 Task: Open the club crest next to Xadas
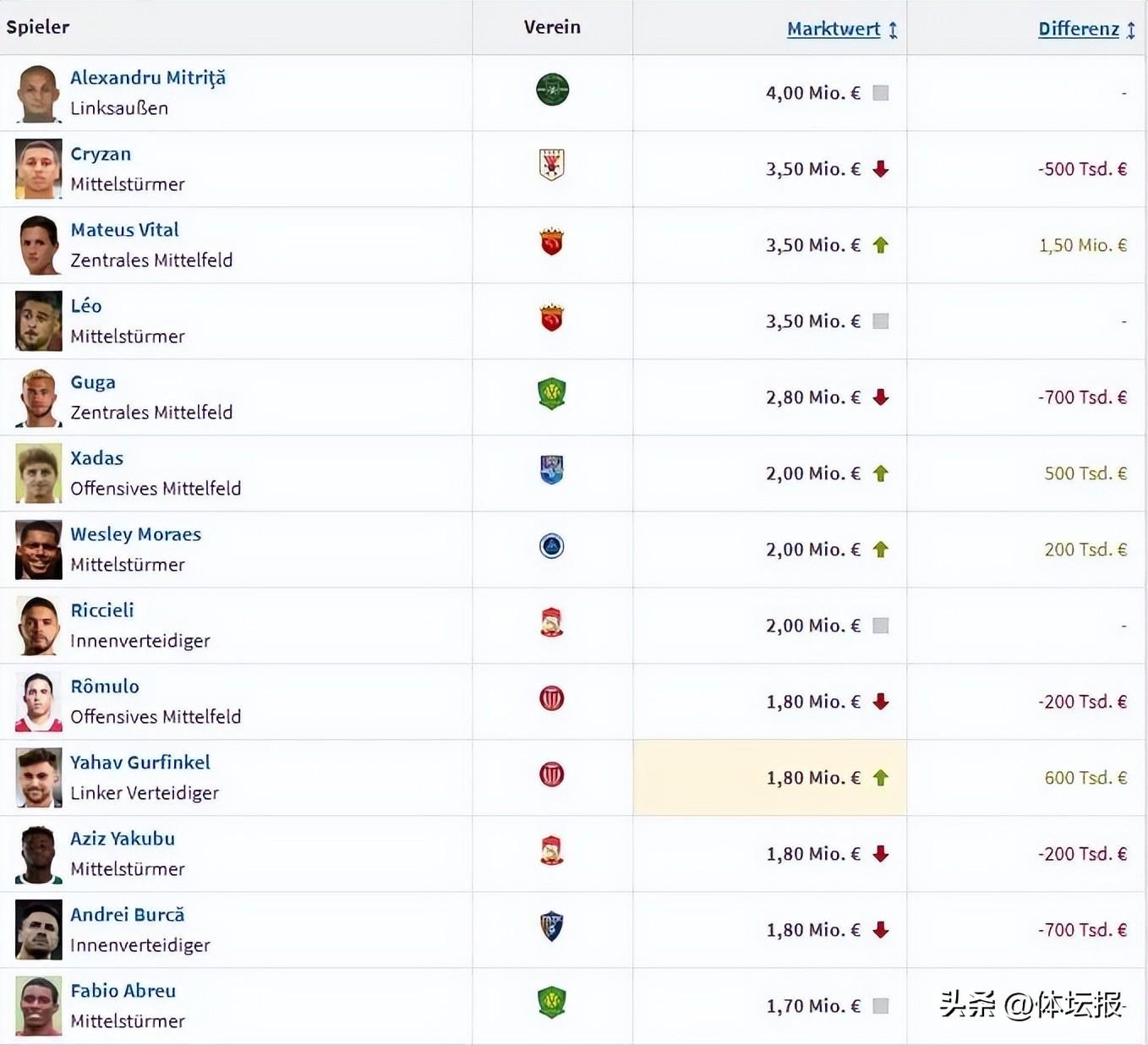[552, 469]
